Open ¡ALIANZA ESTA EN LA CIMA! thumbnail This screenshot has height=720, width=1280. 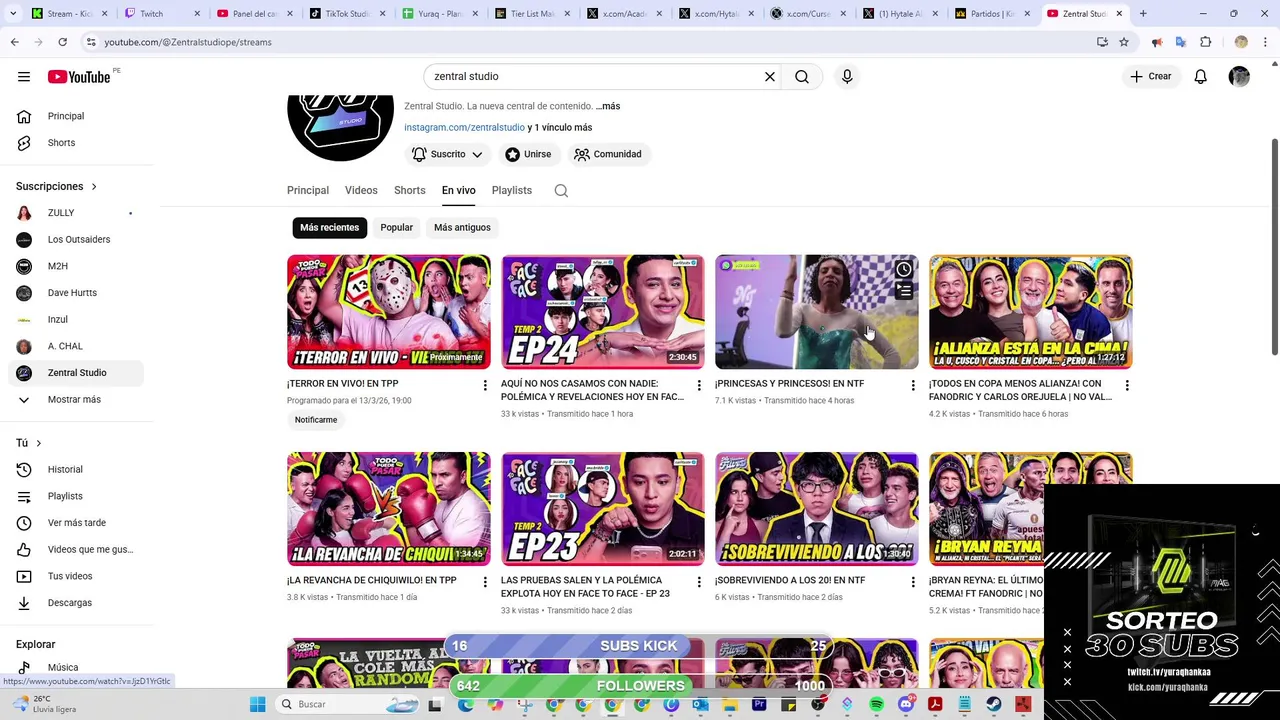[x=1031, y=312]
